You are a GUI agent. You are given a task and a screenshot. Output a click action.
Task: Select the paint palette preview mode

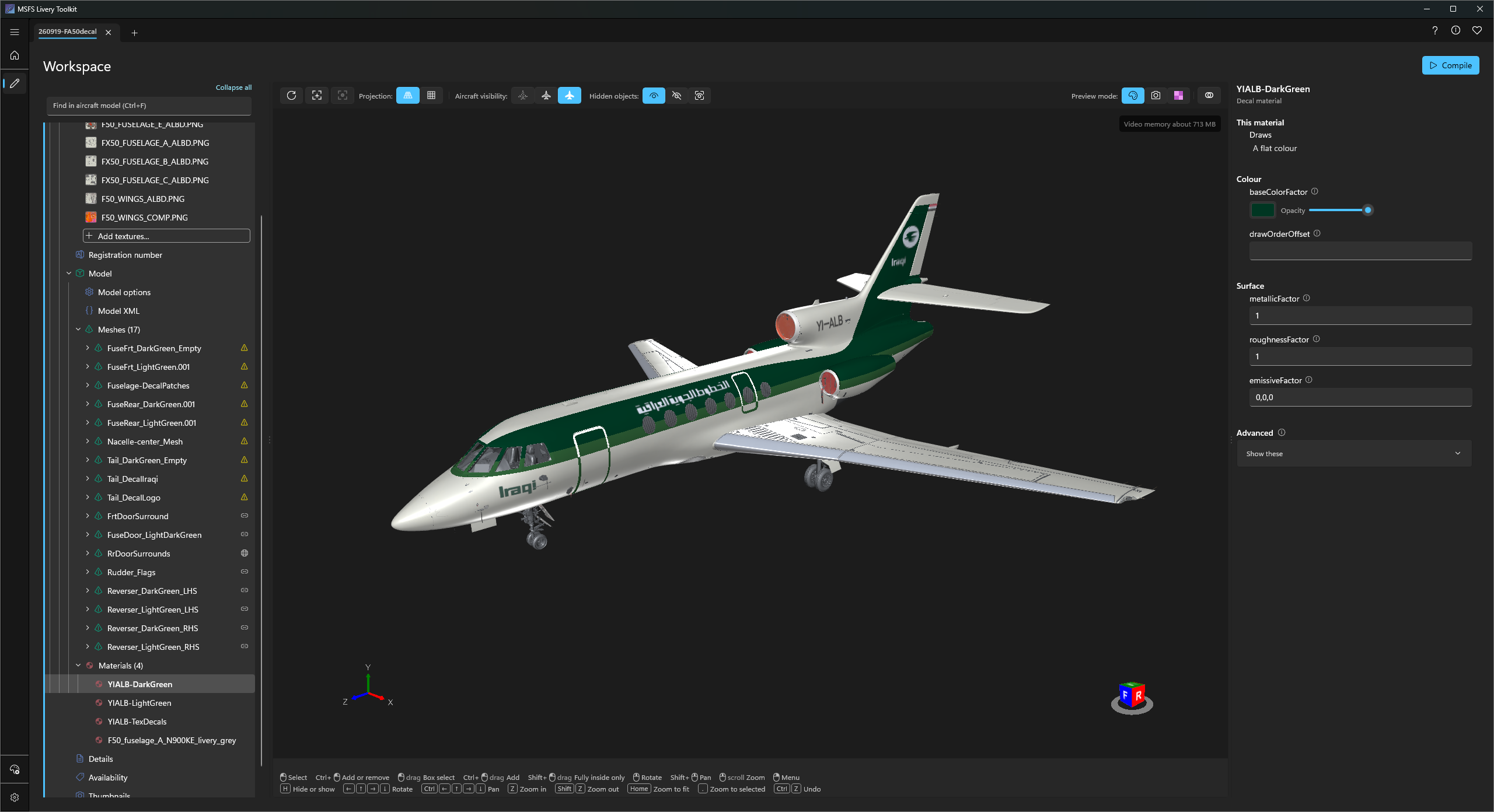[1133, 96]
